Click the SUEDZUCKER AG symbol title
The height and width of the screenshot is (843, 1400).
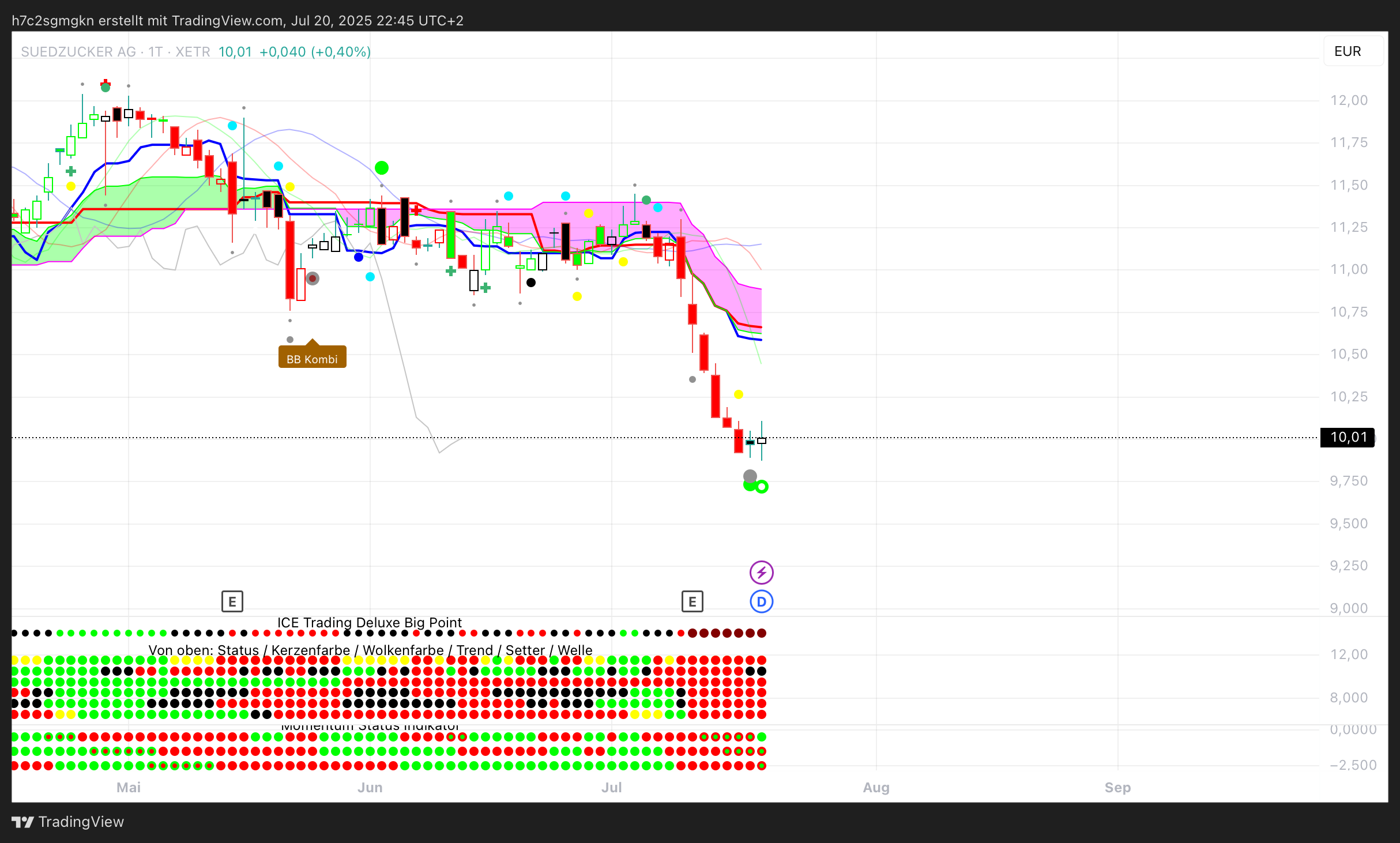(78, 52)
